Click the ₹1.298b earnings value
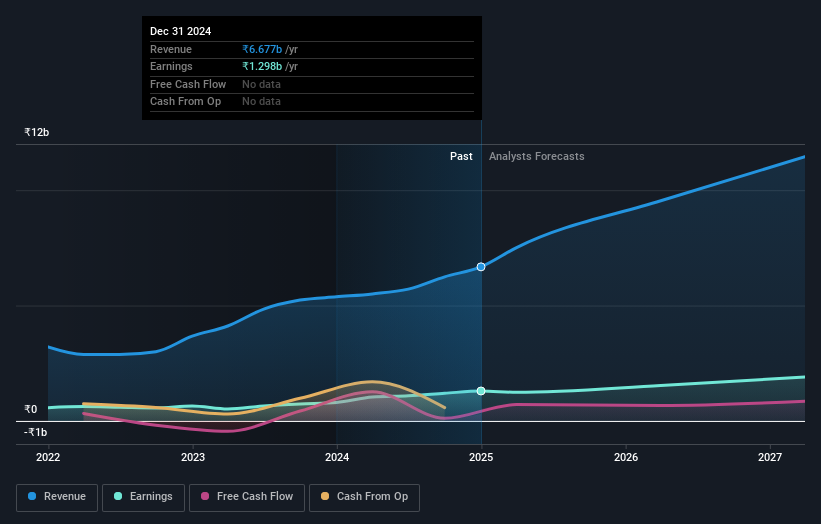Image resolution: width=821 pixels, height=524 pixels. 262,66
